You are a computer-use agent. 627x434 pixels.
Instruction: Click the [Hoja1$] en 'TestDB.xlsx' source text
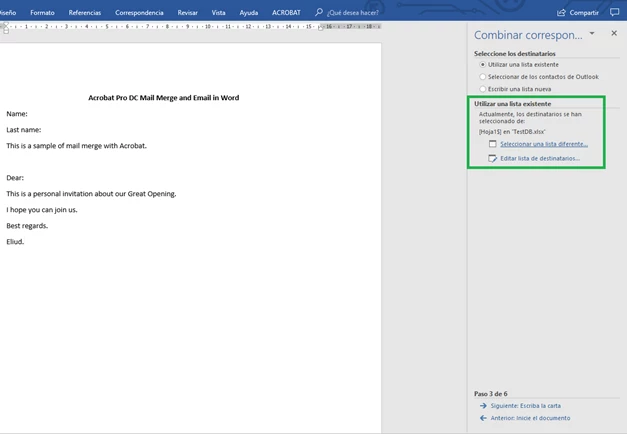pos(512,132)
